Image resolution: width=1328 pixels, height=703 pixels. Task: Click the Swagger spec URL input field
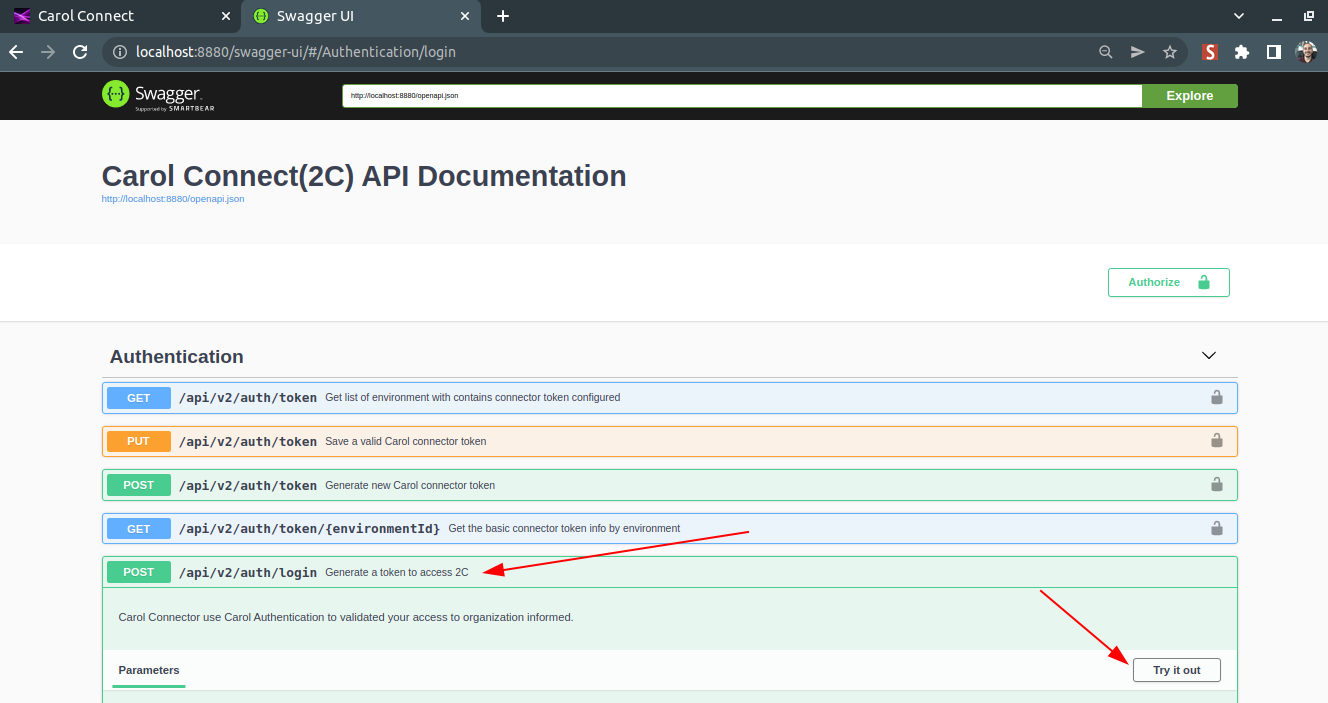point(740,96)
